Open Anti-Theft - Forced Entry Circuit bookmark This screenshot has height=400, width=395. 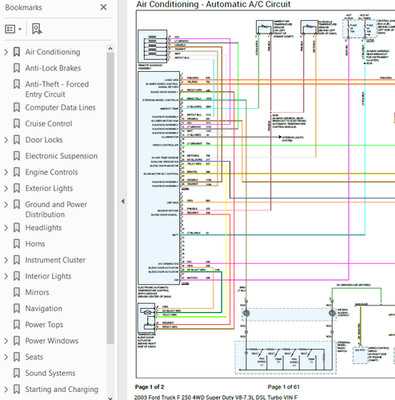tap(57, 89)
